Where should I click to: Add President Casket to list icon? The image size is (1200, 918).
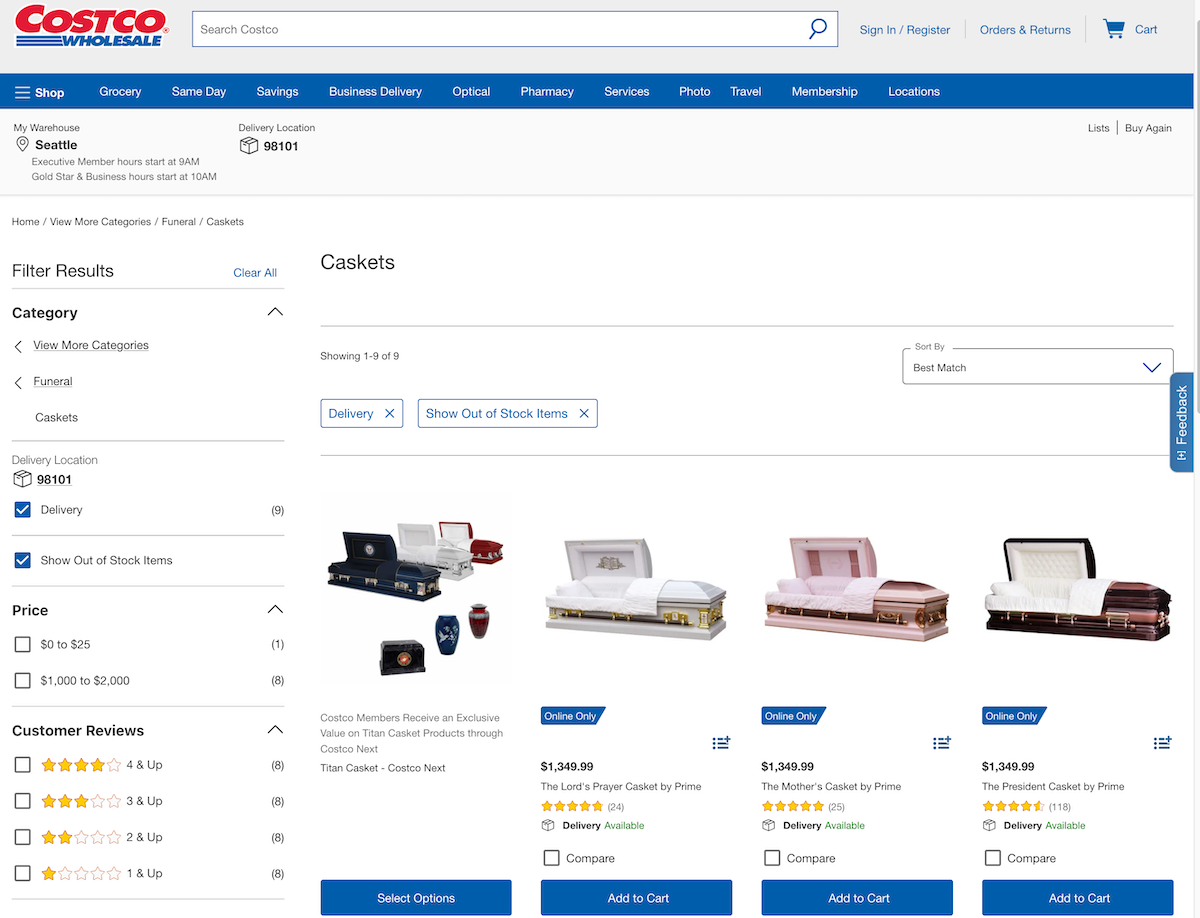tap(1162, 743)
